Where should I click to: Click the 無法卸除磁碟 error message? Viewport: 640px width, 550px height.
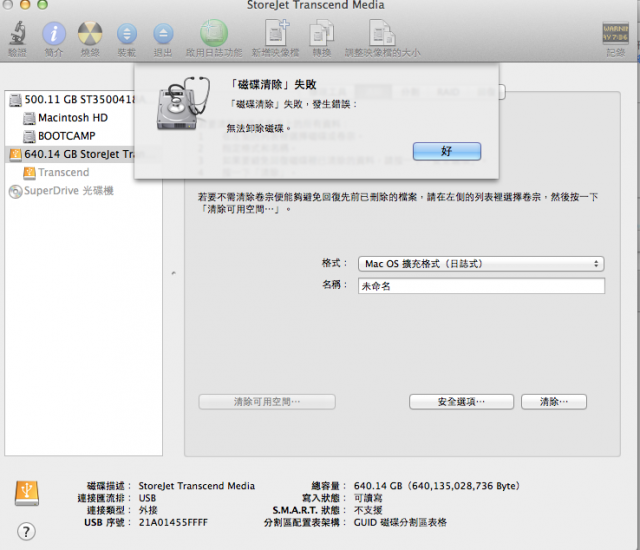(x=258, y=129)
